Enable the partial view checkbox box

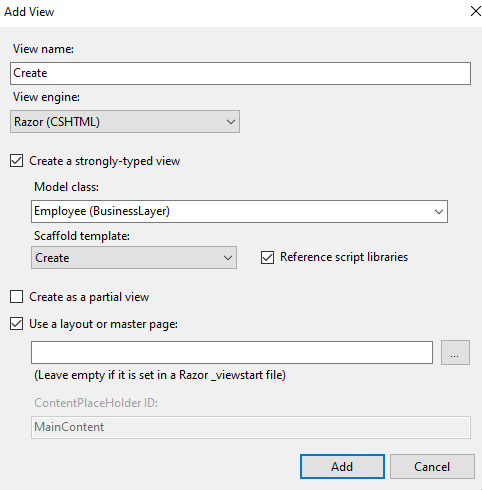coord(17,296)
